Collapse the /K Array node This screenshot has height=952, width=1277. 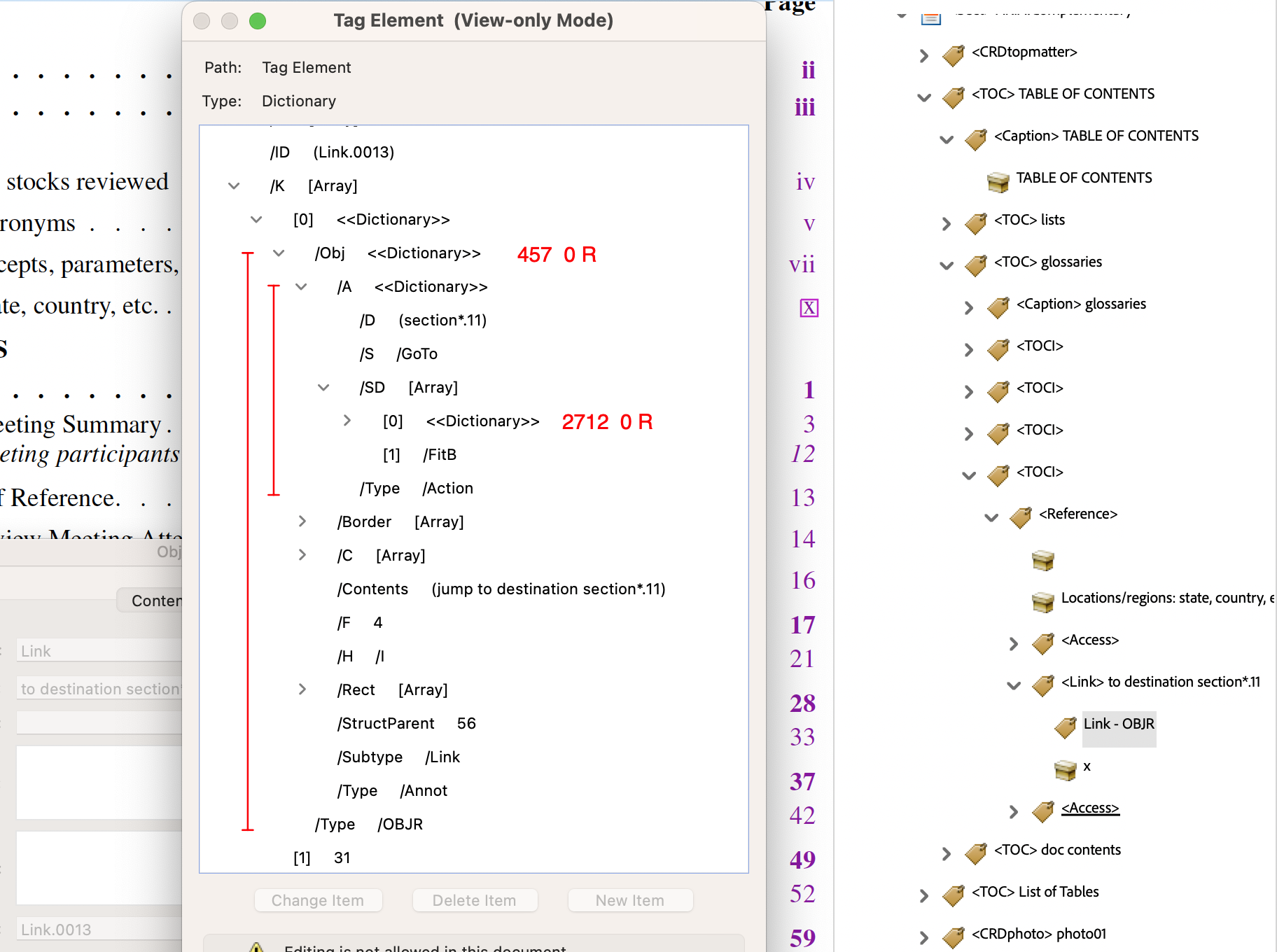234,186
